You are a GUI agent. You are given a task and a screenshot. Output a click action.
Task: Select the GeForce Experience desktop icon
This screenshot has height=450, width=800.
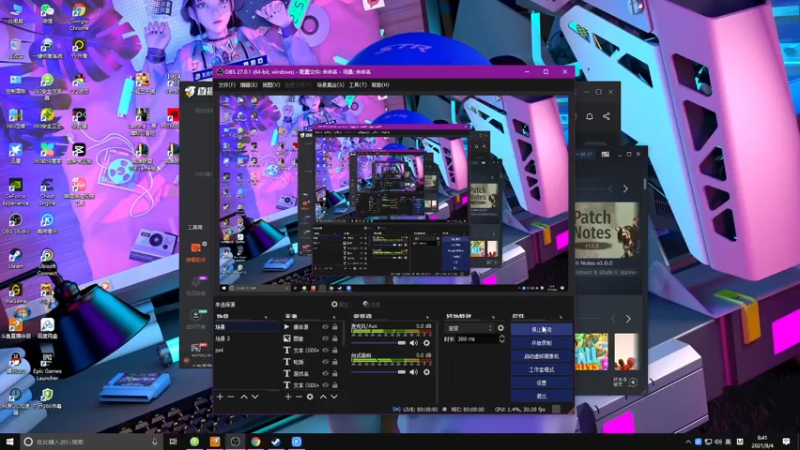point(15,192)
